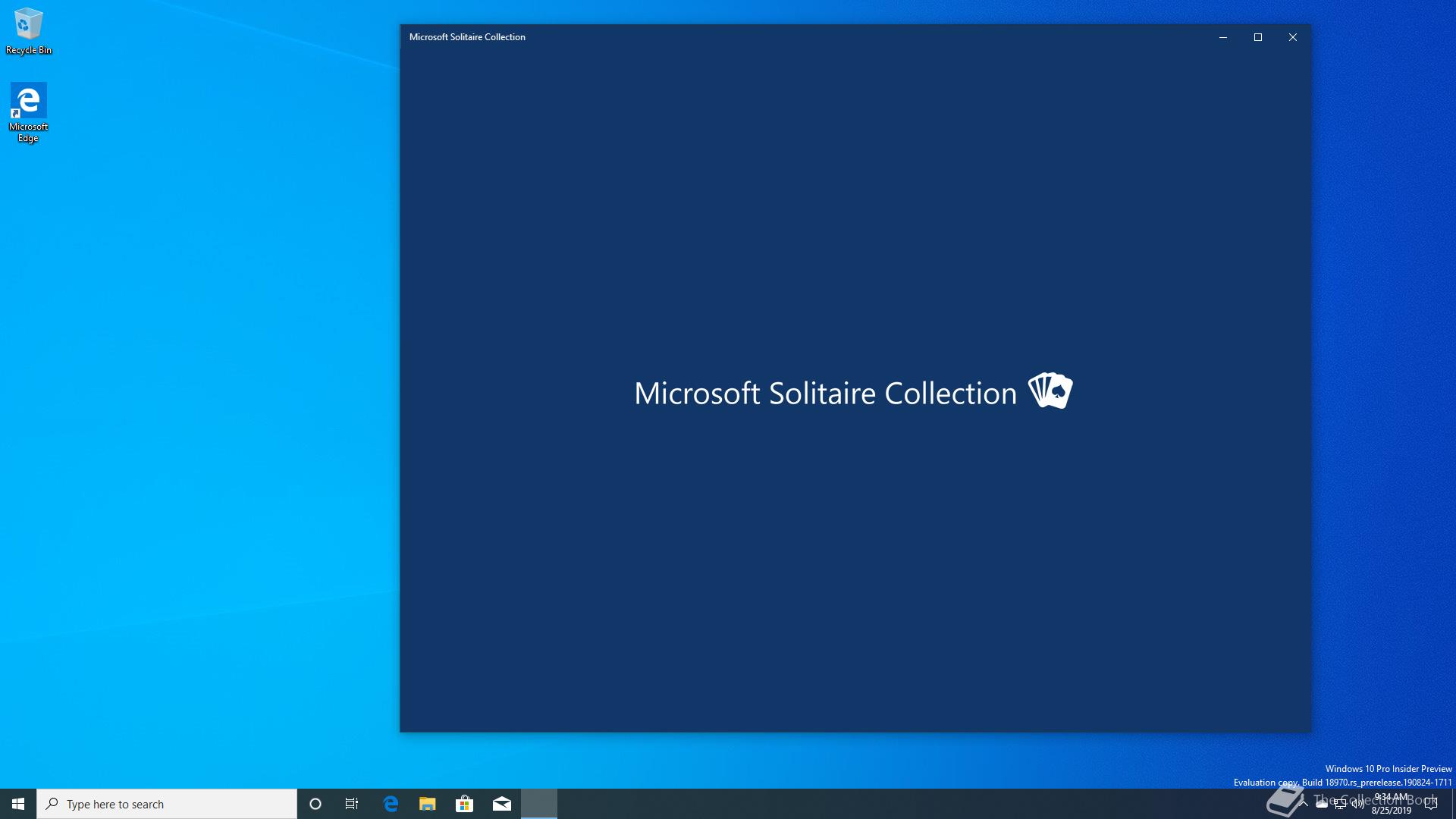Launch Cortana from the taskbar circle

tap(315, 804)
